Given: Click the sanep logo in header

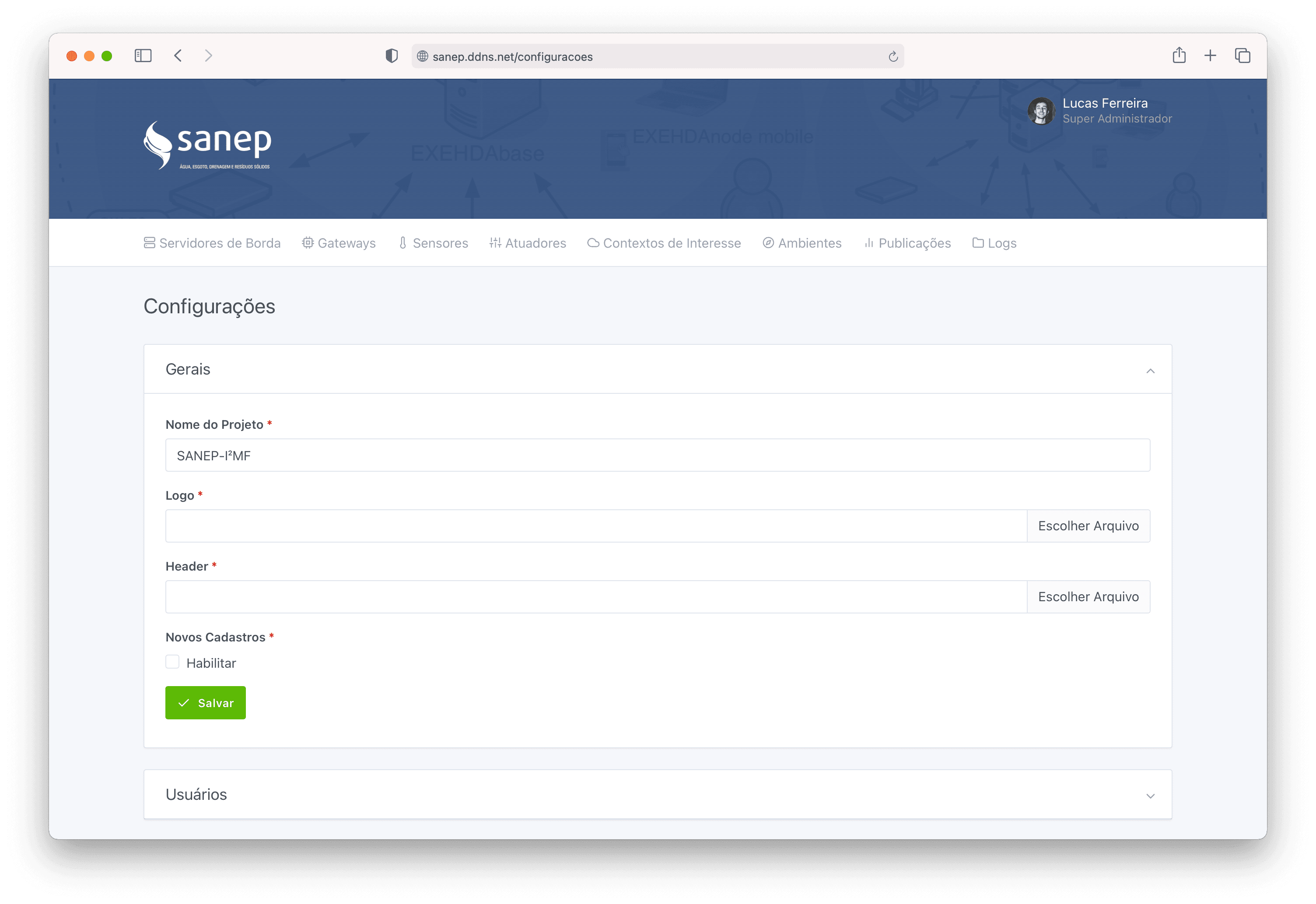Looking at the screenshot, I should point(207,145).
